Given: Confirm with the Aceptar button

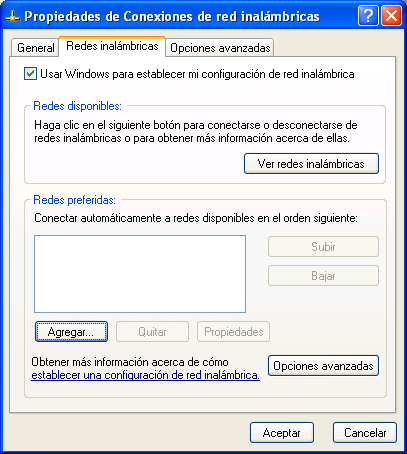Looking at the screenshot, I should (x=282, y=433).
